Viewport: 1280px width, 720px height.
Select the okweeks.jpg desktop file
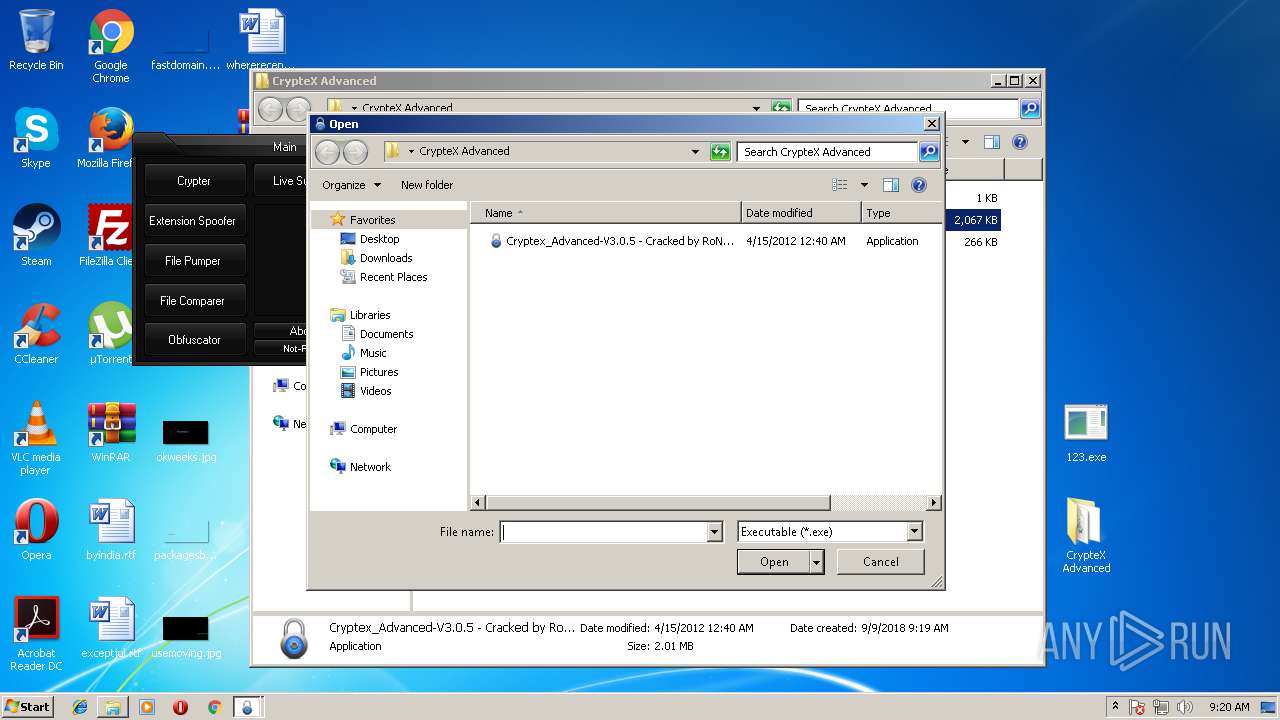[186, 440]
